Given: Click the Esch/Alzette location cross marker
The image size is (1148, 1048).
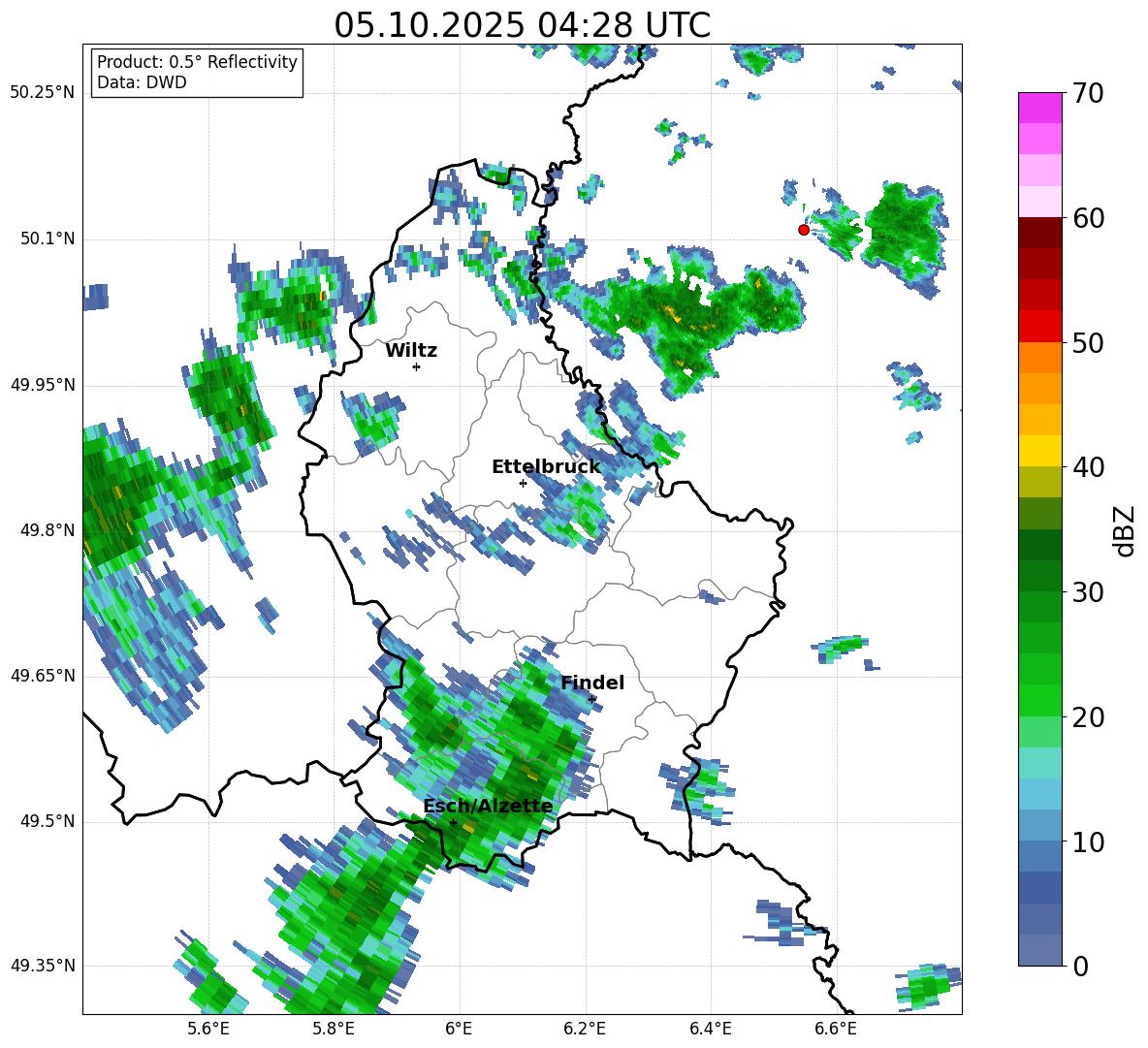Looking at the screenshot, I should pos(453,822).
